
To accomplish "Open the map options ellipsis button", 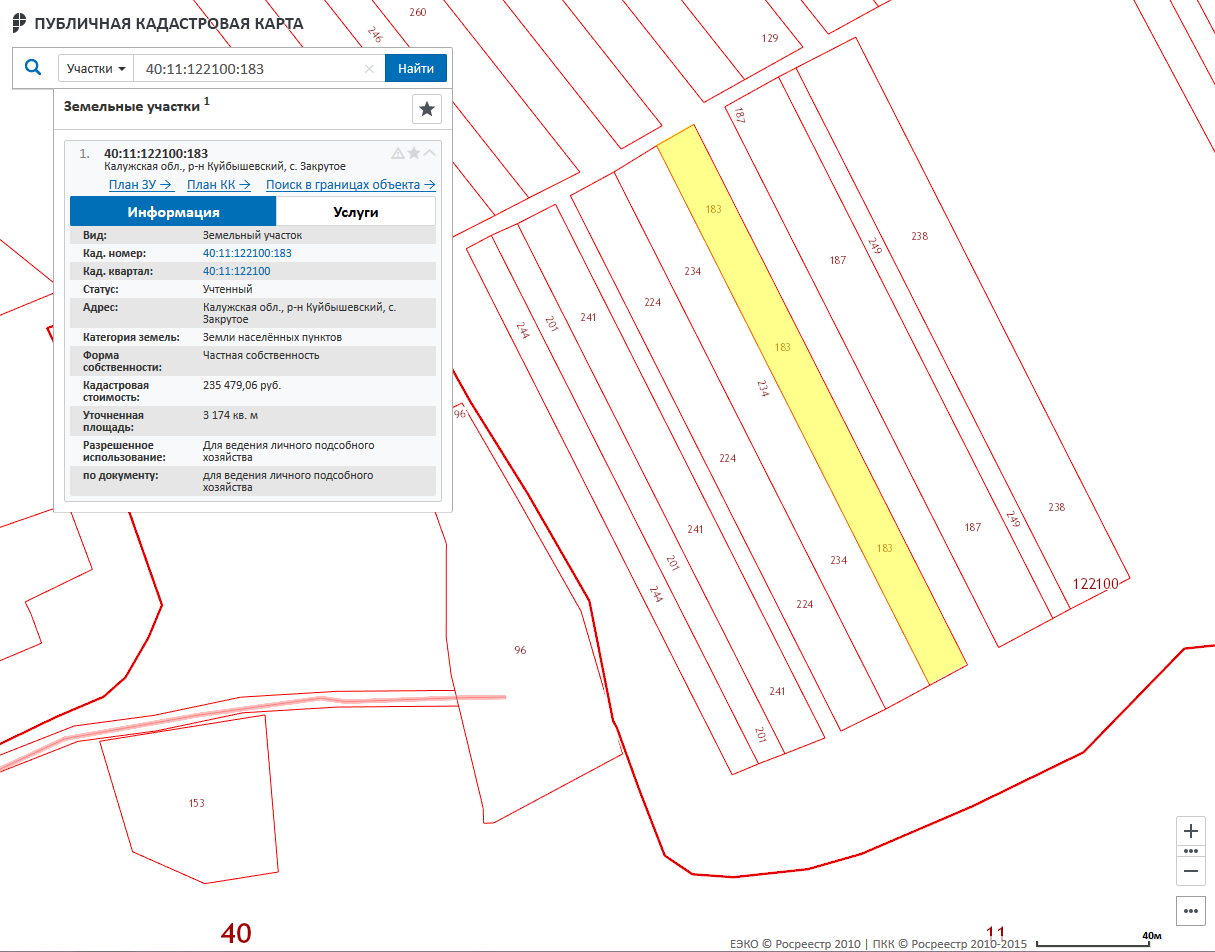I will (x=1190, y=911).
